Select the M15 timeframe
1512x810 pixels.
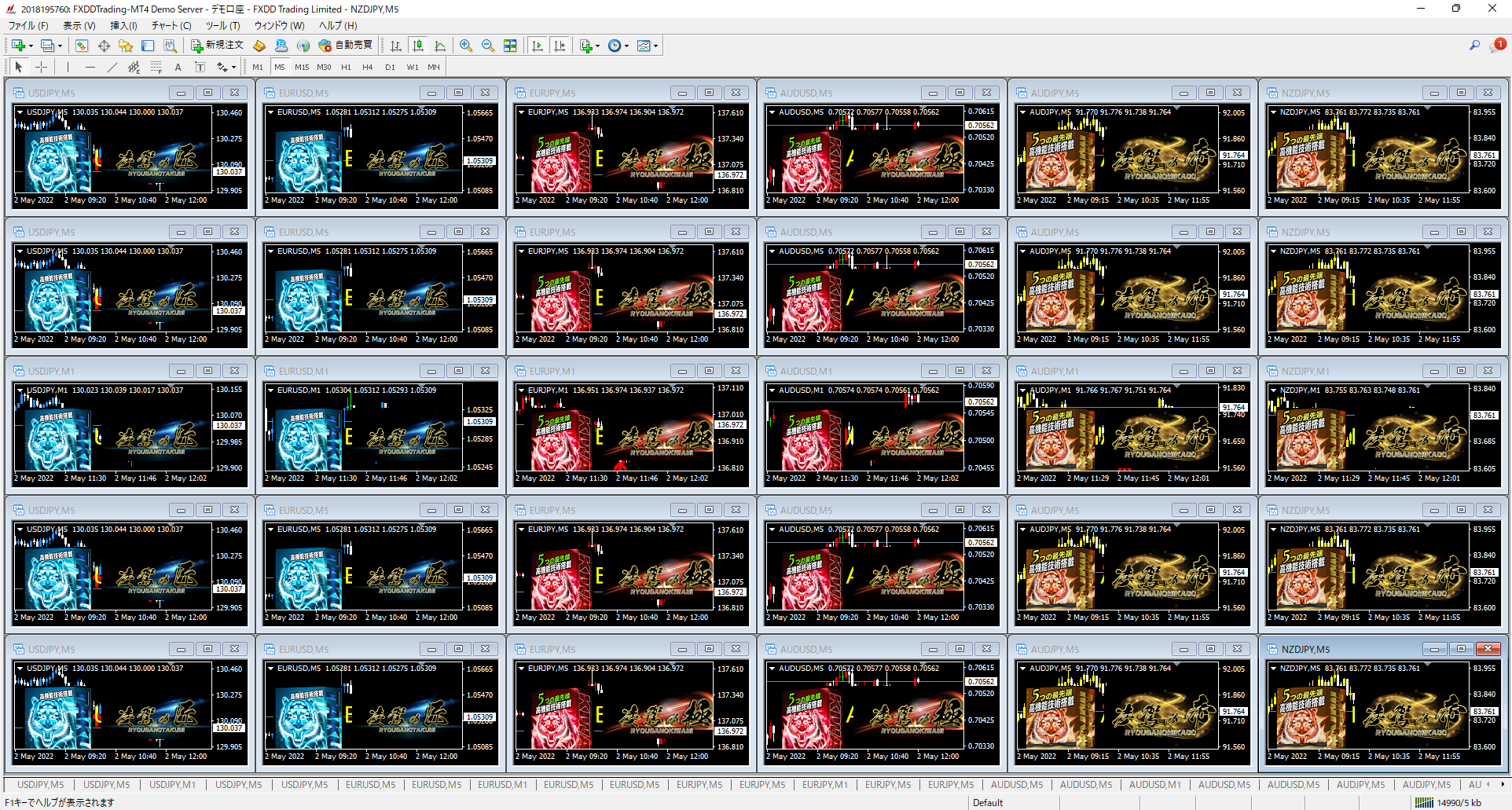(302, 67)
